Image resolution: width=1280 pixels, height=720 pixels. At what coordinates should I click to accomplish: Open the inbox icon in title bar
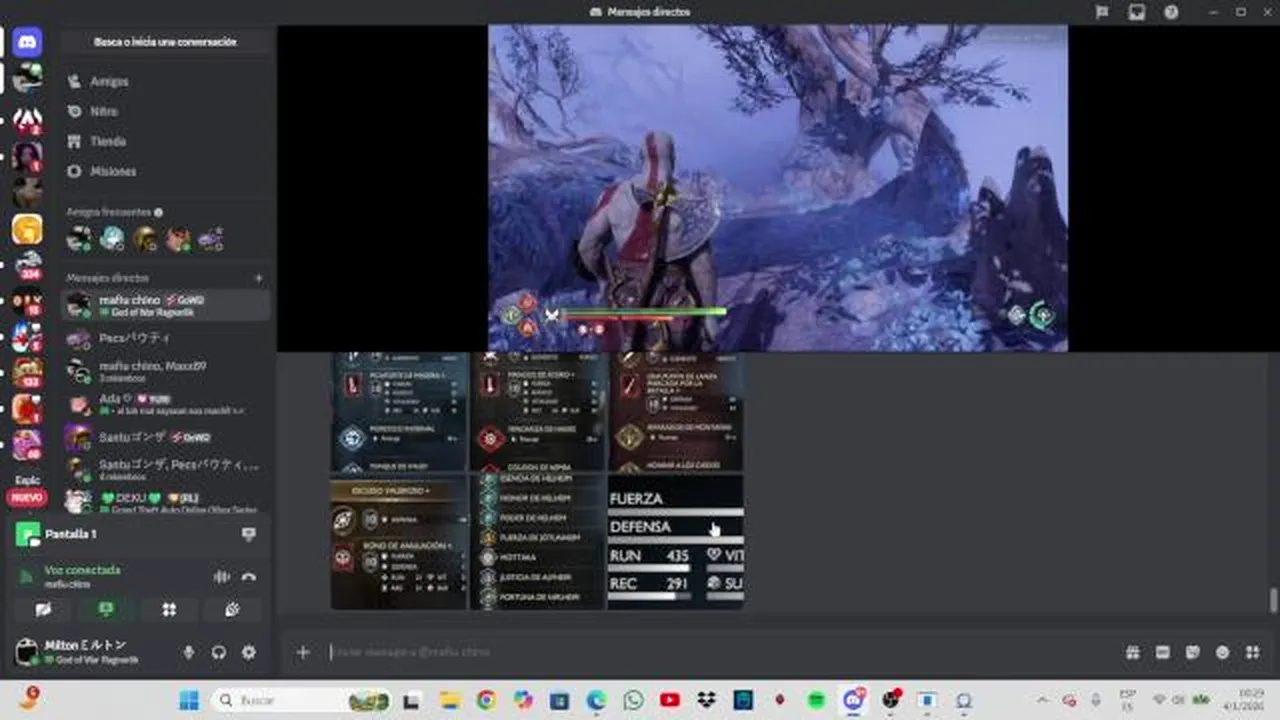[x=1137, y=12]
